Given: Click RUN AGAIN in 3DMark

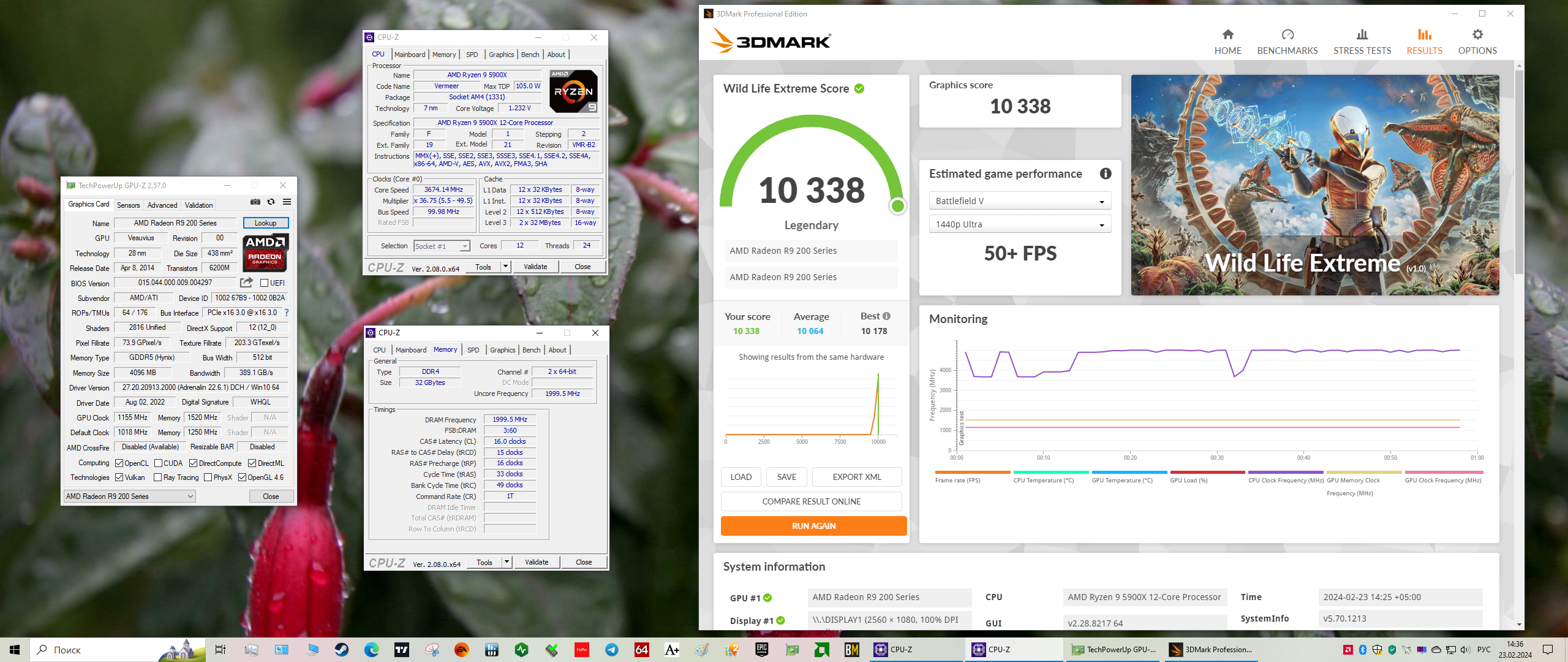Looking at the screenshot, I should pos(813,526).
